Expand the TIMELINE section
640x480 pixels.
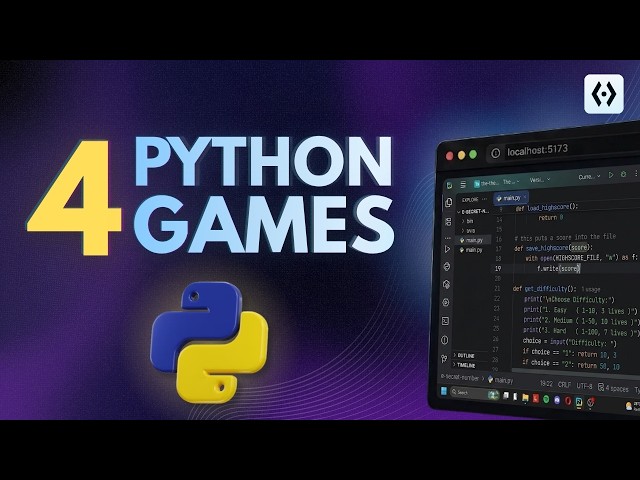click(x=466, y=365)
